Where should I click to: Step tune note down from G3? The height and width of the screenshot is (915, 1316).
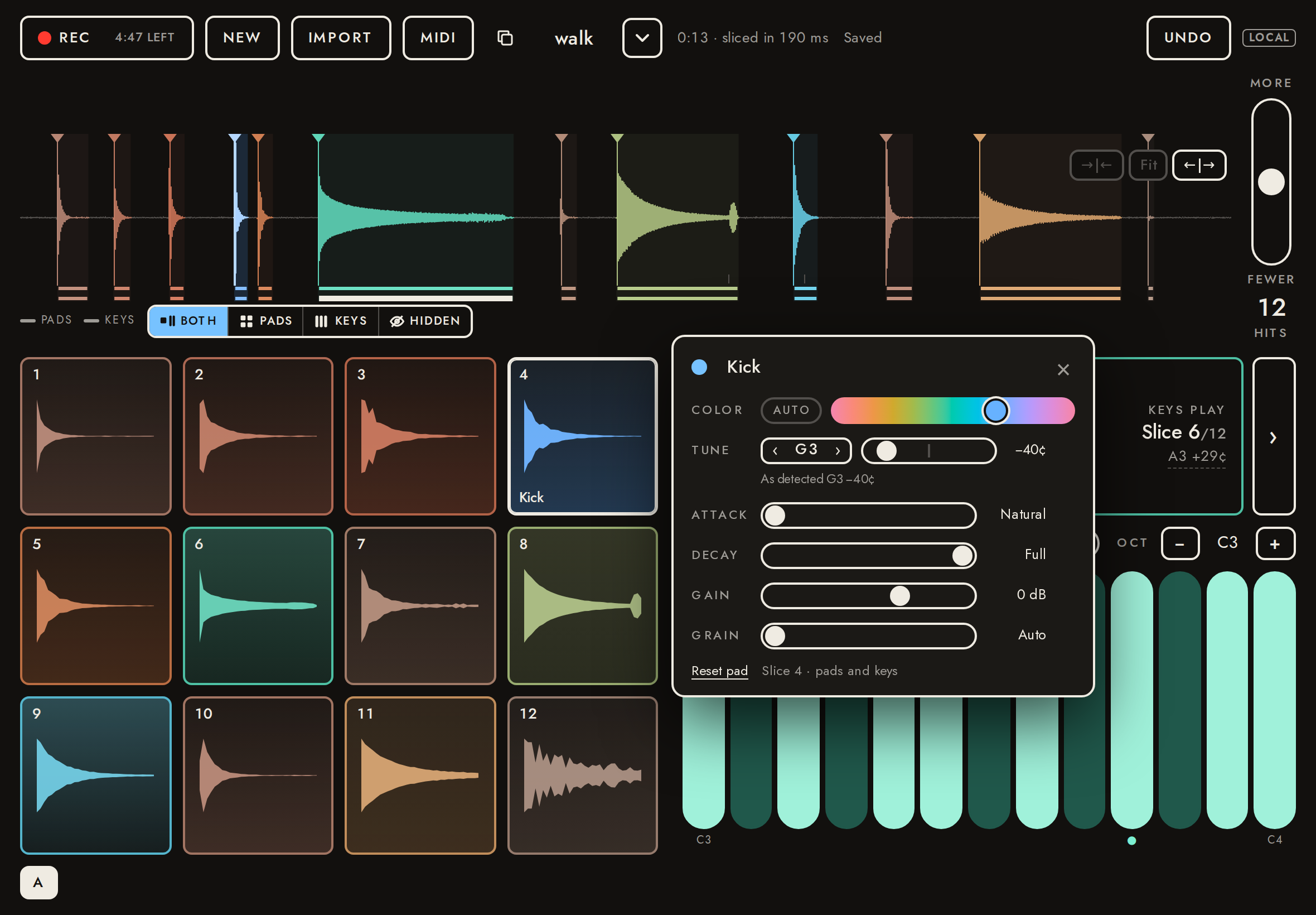point(775,451)
